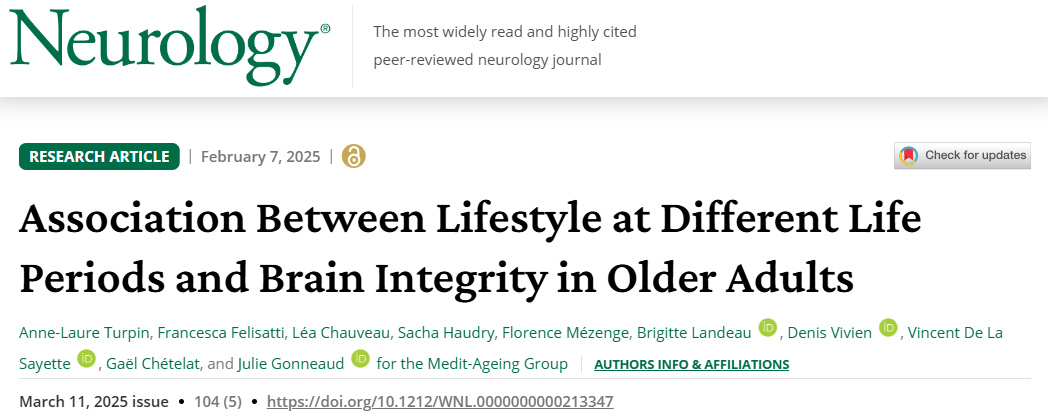Open author Anne-Laure Turpin's profile
The width and height of the screenshot is (1048, 417).
(x=74, y=333)
